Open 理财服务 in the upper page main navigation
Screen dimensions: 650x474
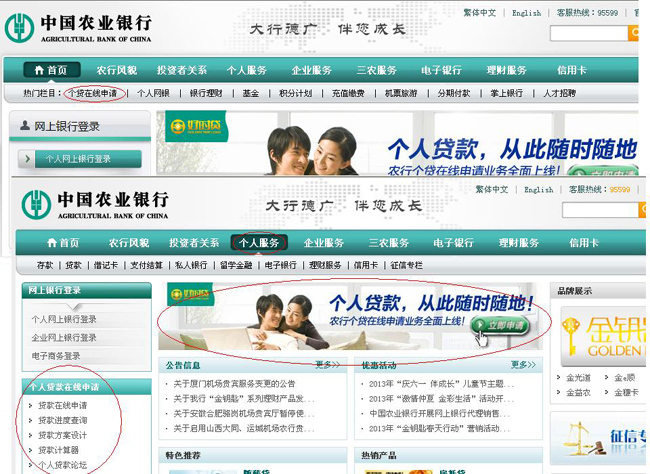coord(507,70)
